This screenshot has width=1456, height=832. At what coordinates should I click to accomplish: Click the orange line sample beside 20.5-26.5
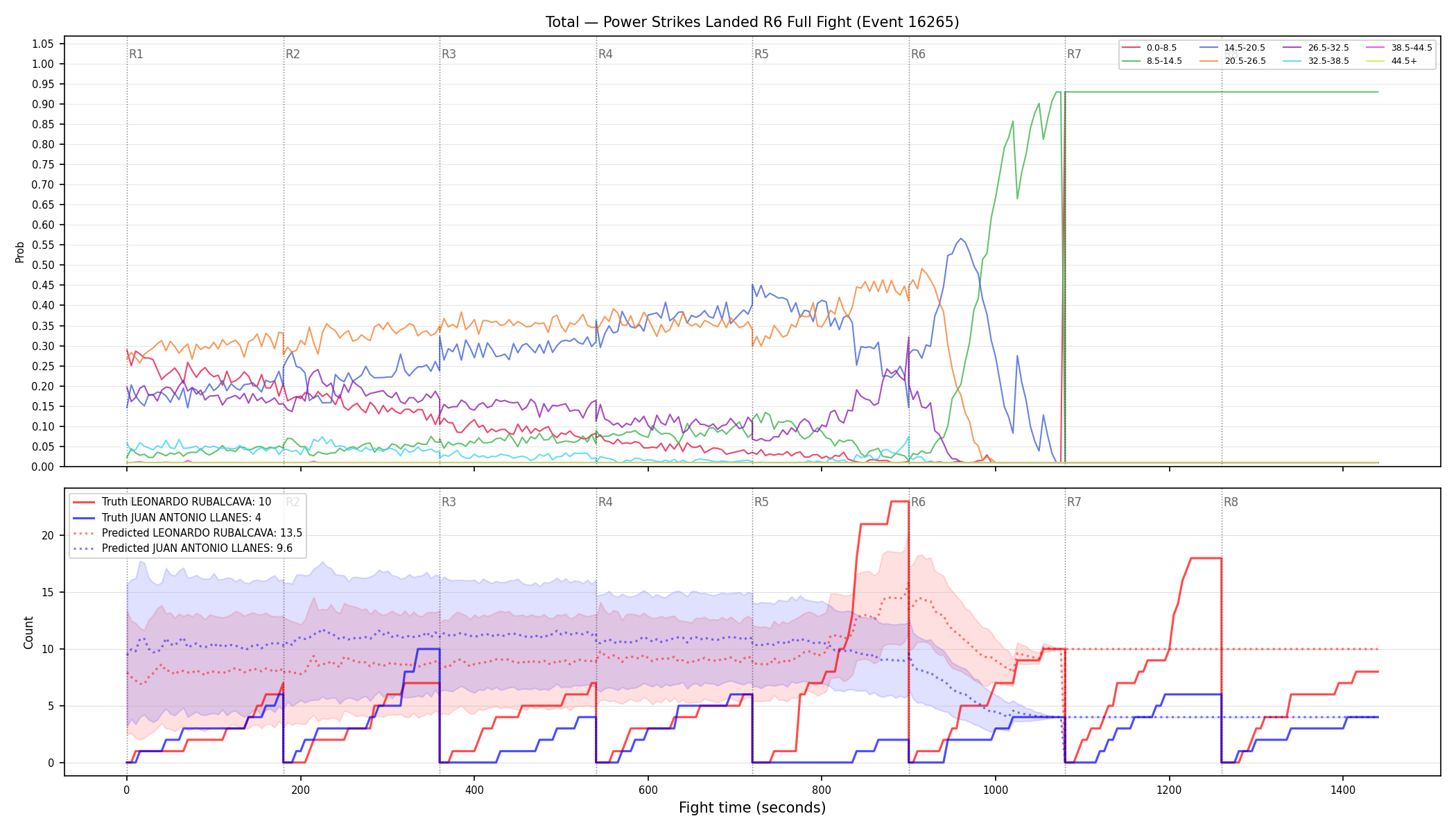(1209, 61)
